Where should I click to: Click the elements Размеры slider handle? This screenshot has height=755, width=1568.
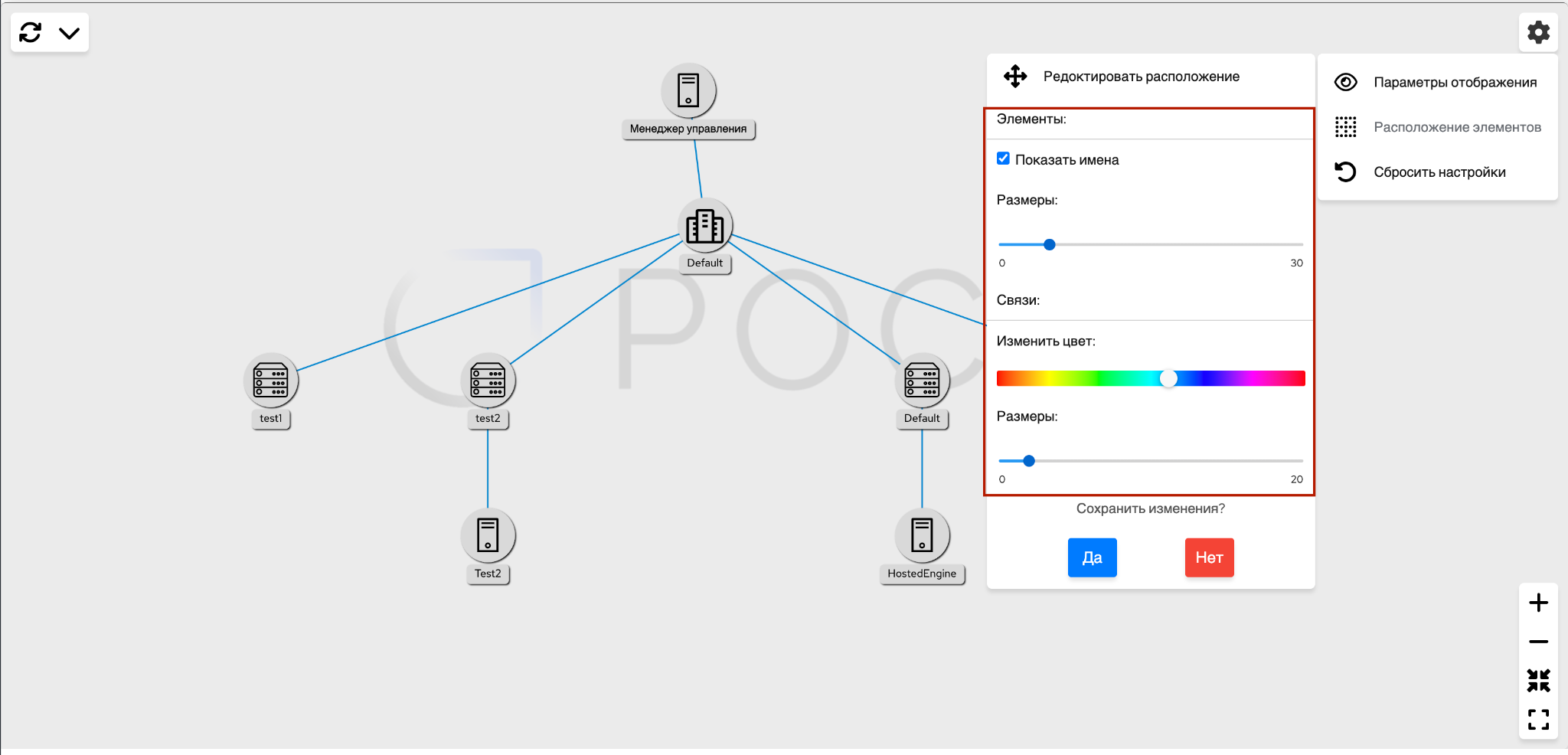(x=1050, y=244)
